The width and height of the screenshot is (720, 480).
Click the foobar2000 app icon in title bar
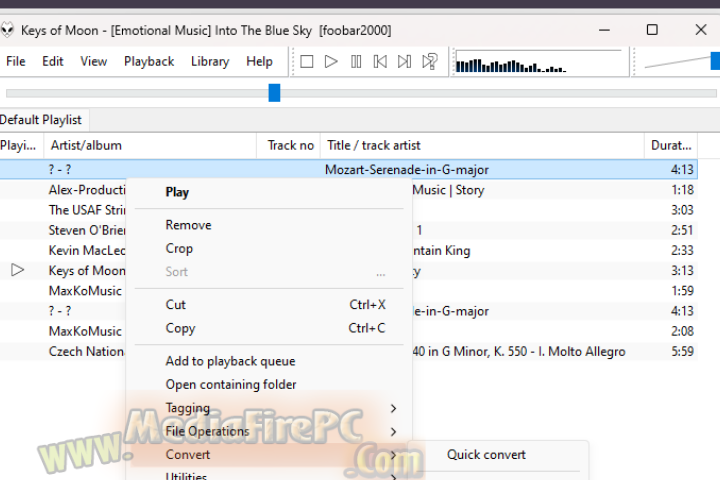click(7, 30)
